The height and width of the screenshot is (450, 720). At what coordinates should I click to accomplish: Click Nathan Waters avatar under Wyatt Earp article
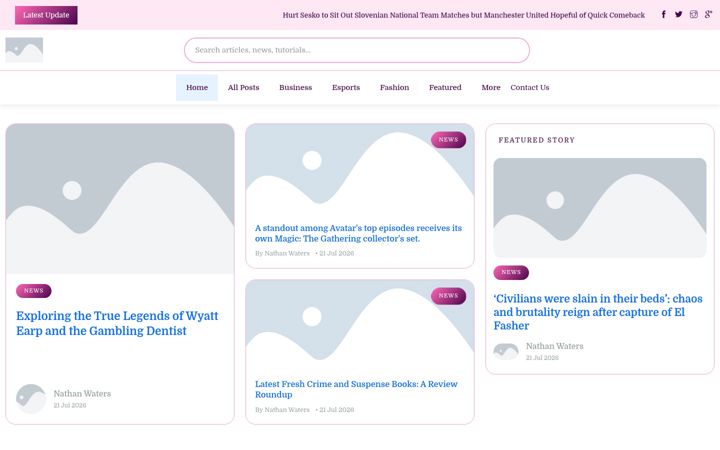[x=31, y=399]
